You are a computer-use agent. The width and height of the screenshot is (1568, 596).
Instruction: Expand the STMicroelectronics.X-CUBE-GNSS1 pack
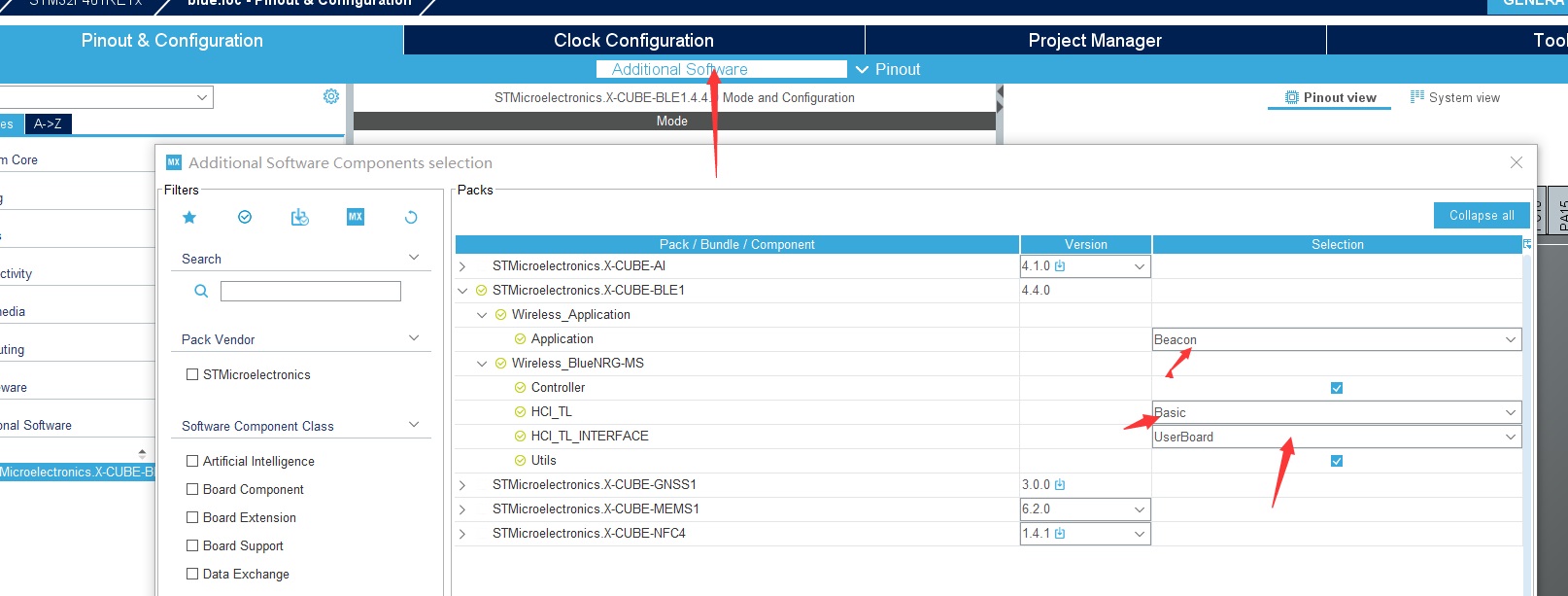click(462, 485)
